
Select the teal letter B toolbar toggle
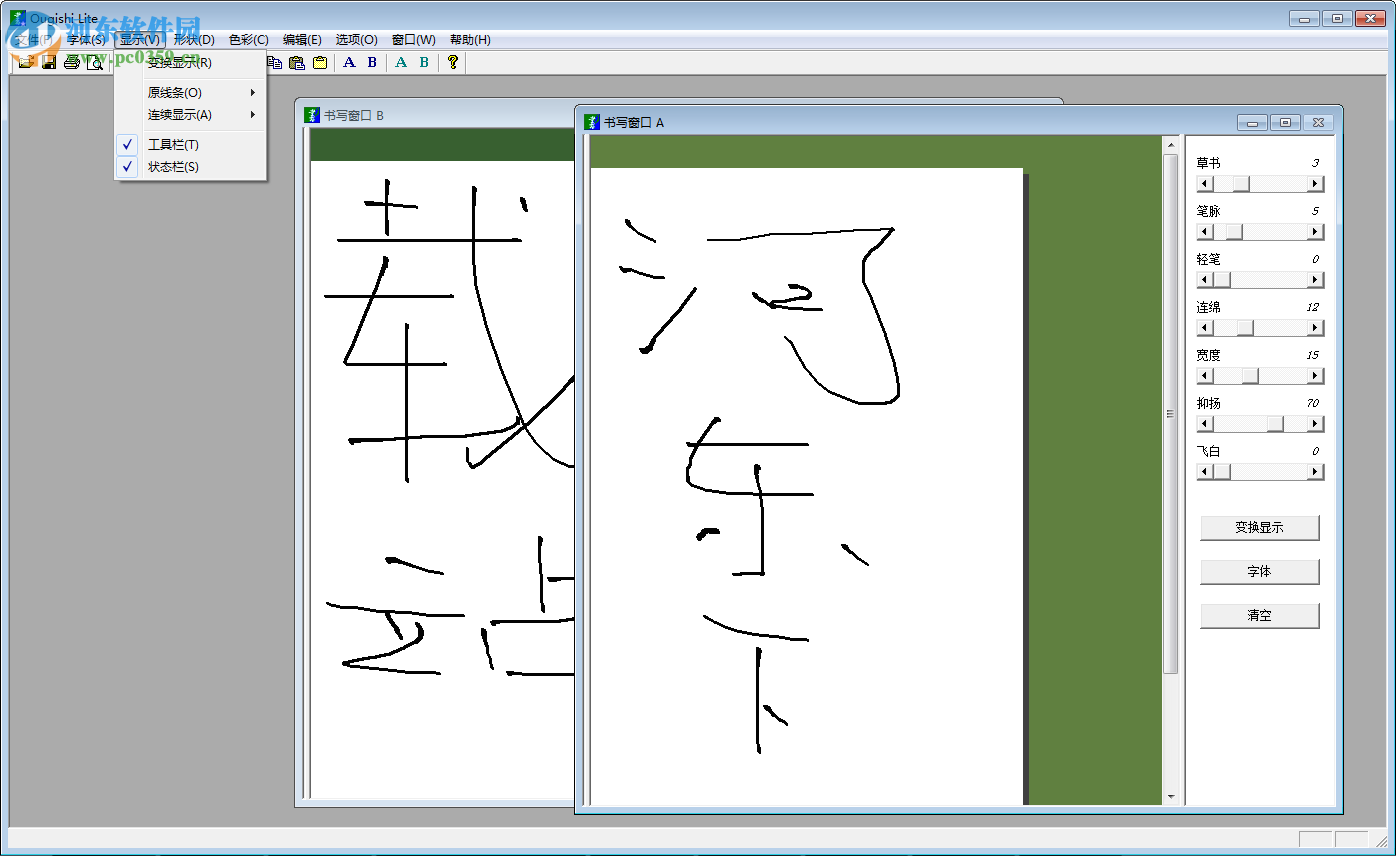pos(422,62)
